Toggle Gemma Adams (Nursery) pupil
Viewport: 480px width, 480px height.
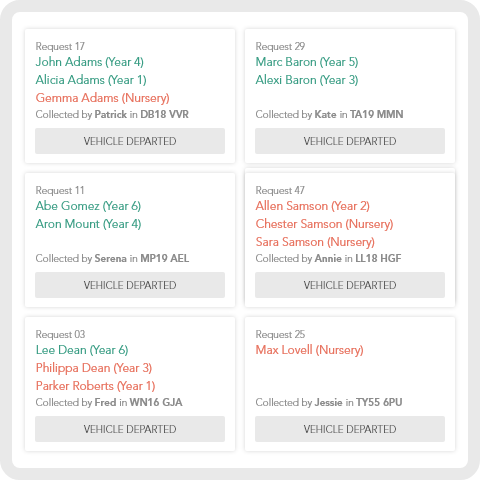pos(103,98)
